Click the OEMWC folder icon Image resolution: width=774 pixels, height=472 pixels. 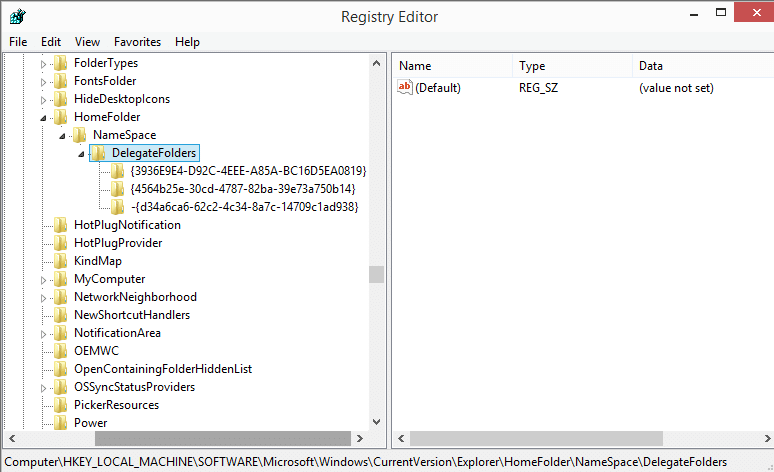coord(61,351)
